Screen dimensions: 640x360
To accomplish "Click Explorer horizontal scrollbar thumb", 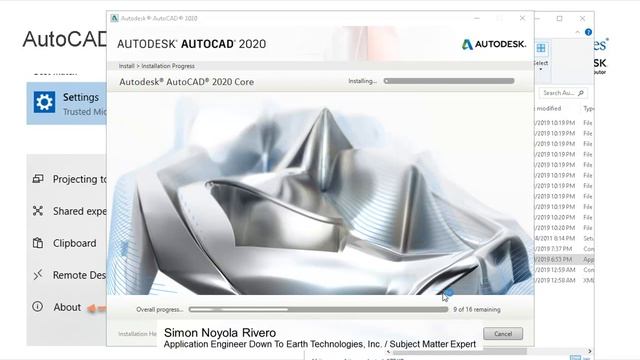I will 460,351.
